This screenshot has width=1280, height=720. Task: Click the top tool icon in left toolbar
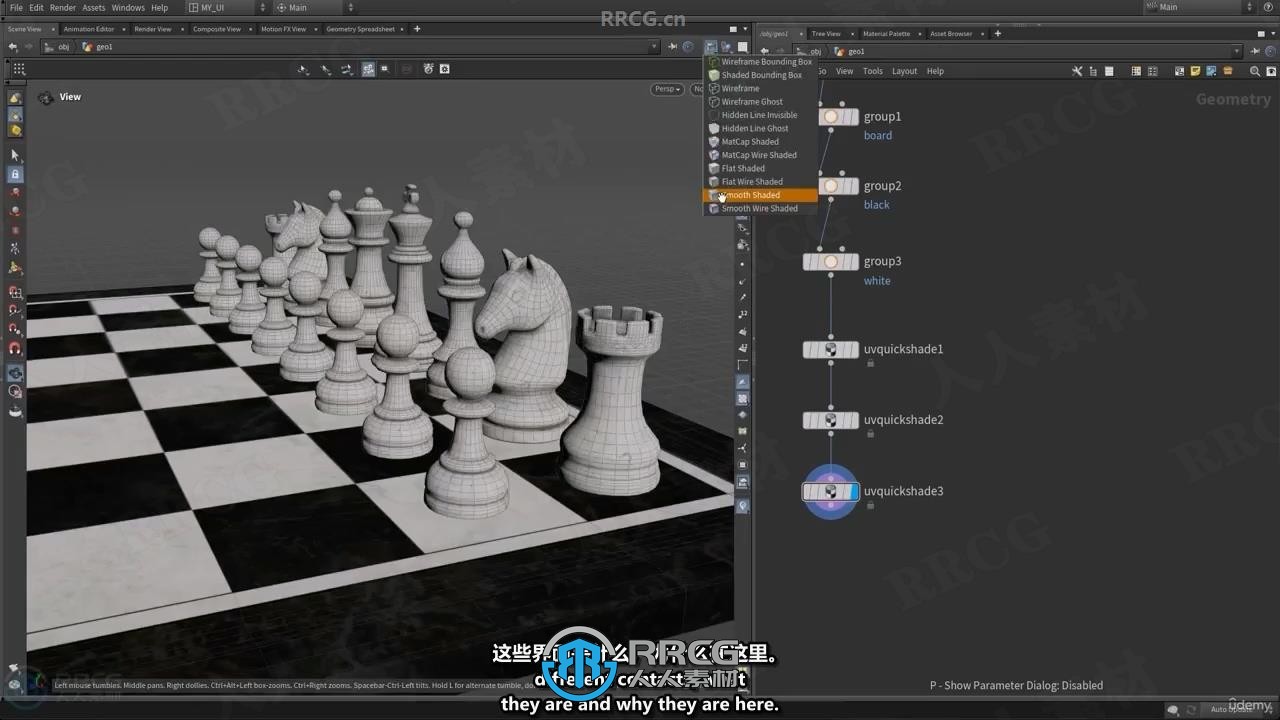15,98
